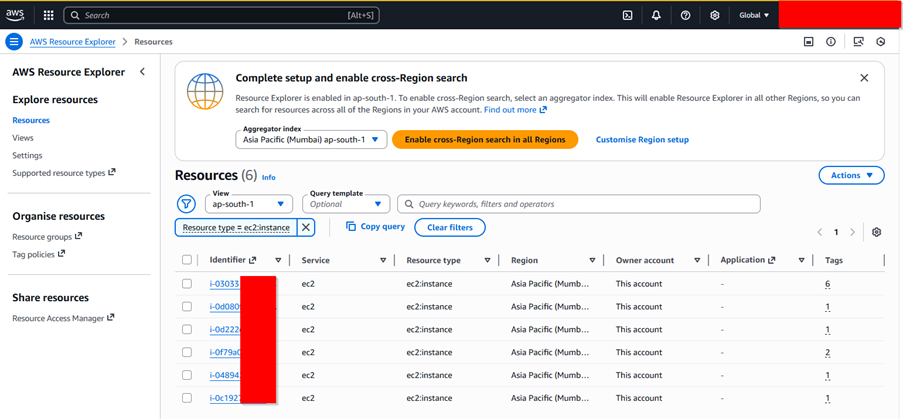Screen dimensions: 903x419
Task: Select Resources in the side navigation
Action: 31,120
